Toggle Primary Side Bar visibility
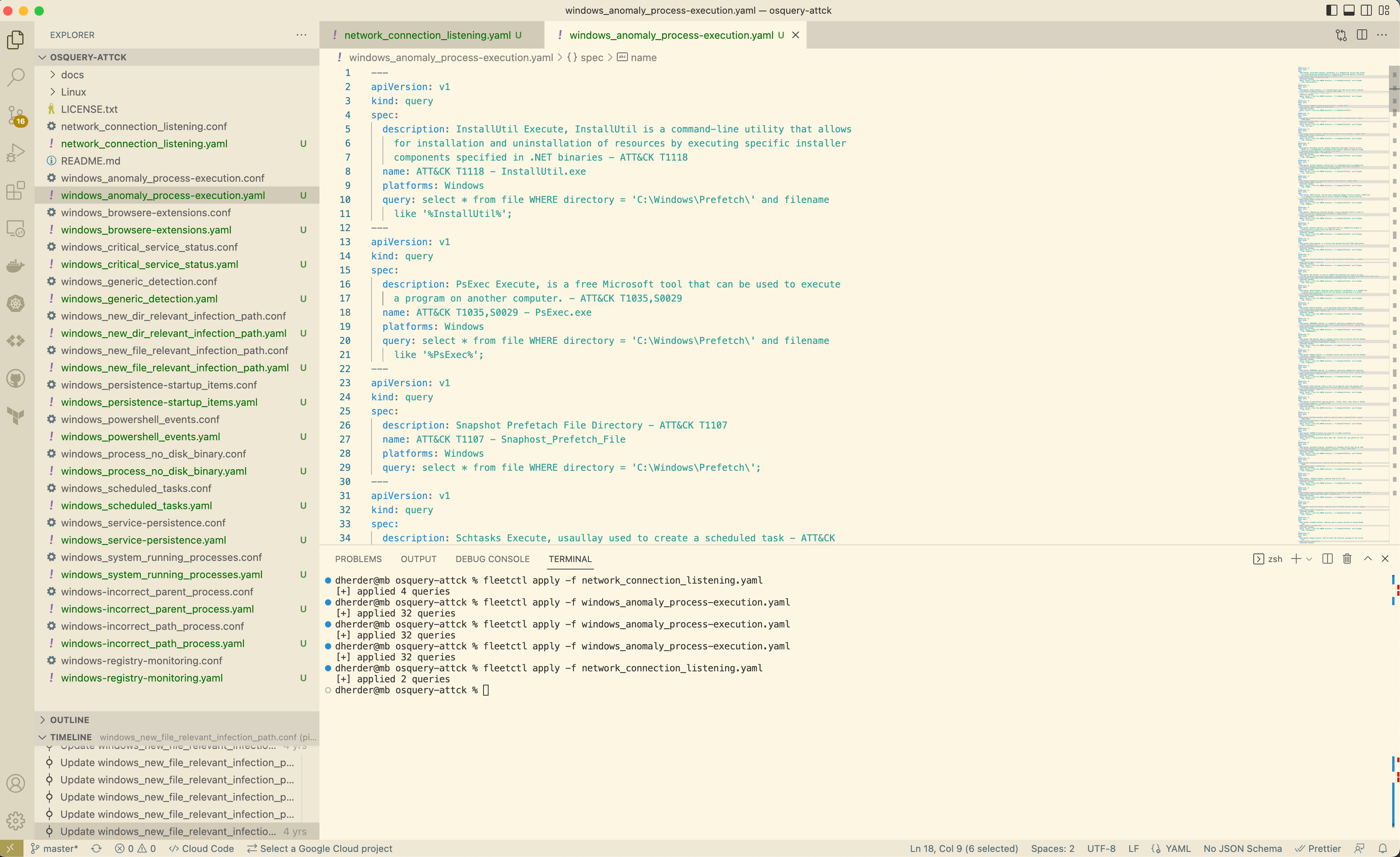The height and width of the screenshot is (857, 1400). click(1332, 10)
